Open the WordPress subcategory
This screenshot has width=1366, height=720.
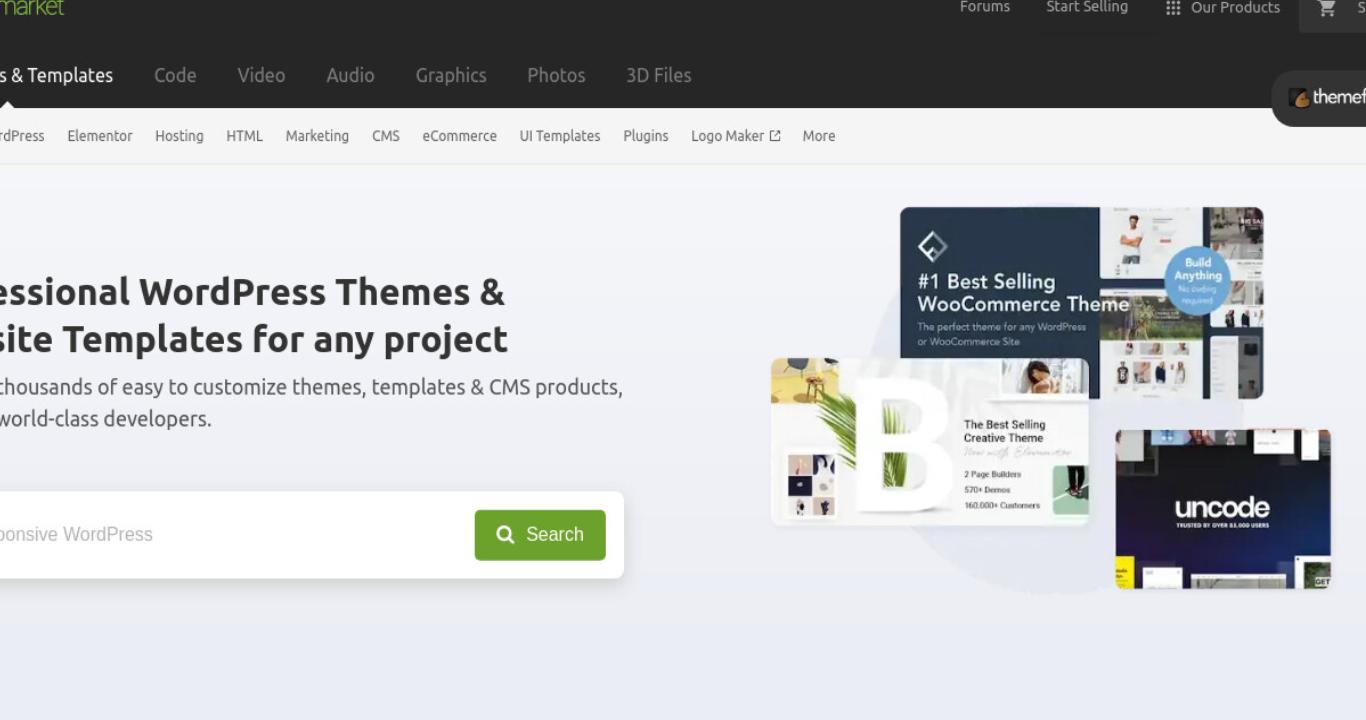[x=22, y=136]
